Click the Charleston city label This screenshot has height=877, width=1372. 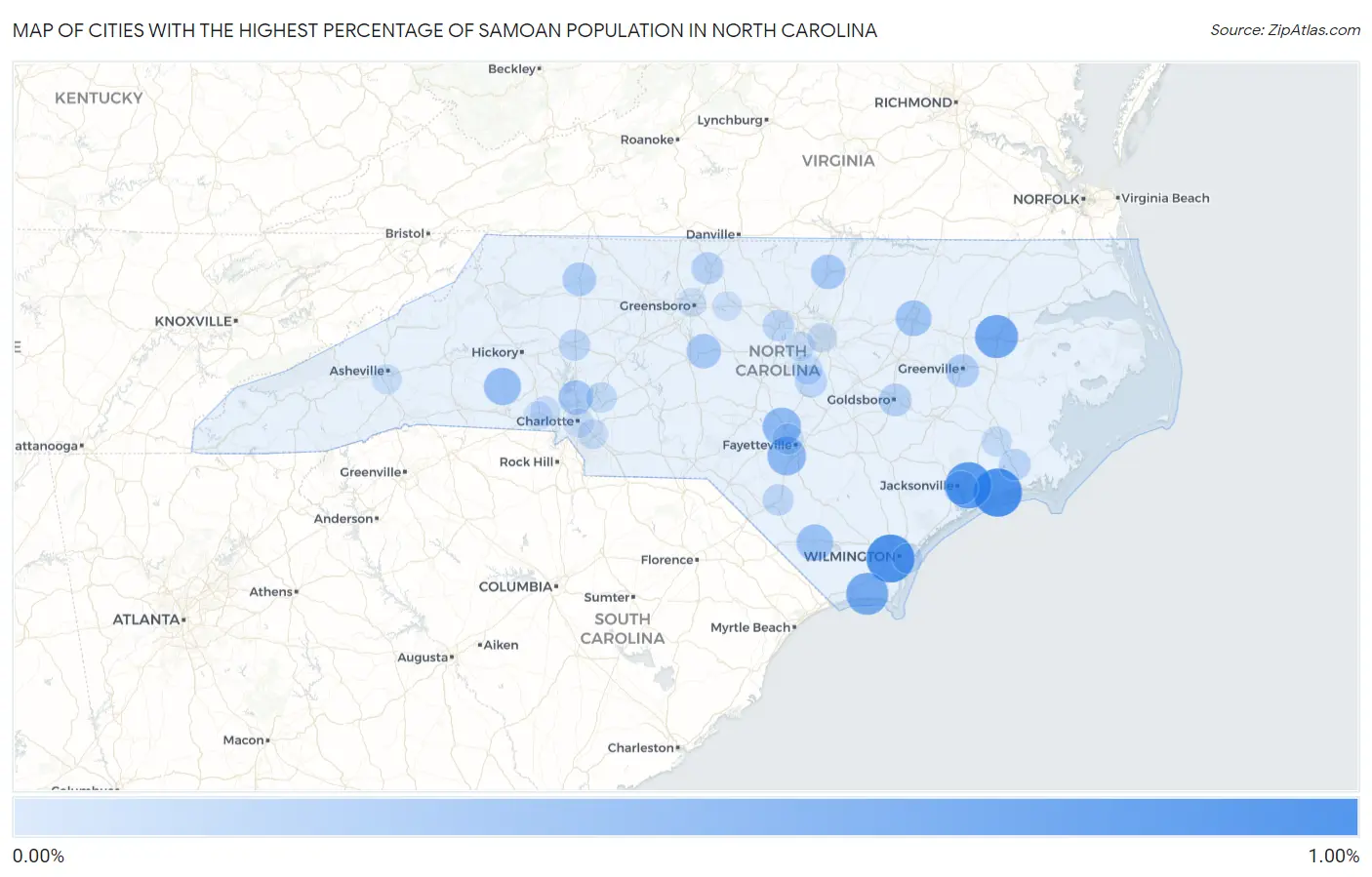coord(641,748)
